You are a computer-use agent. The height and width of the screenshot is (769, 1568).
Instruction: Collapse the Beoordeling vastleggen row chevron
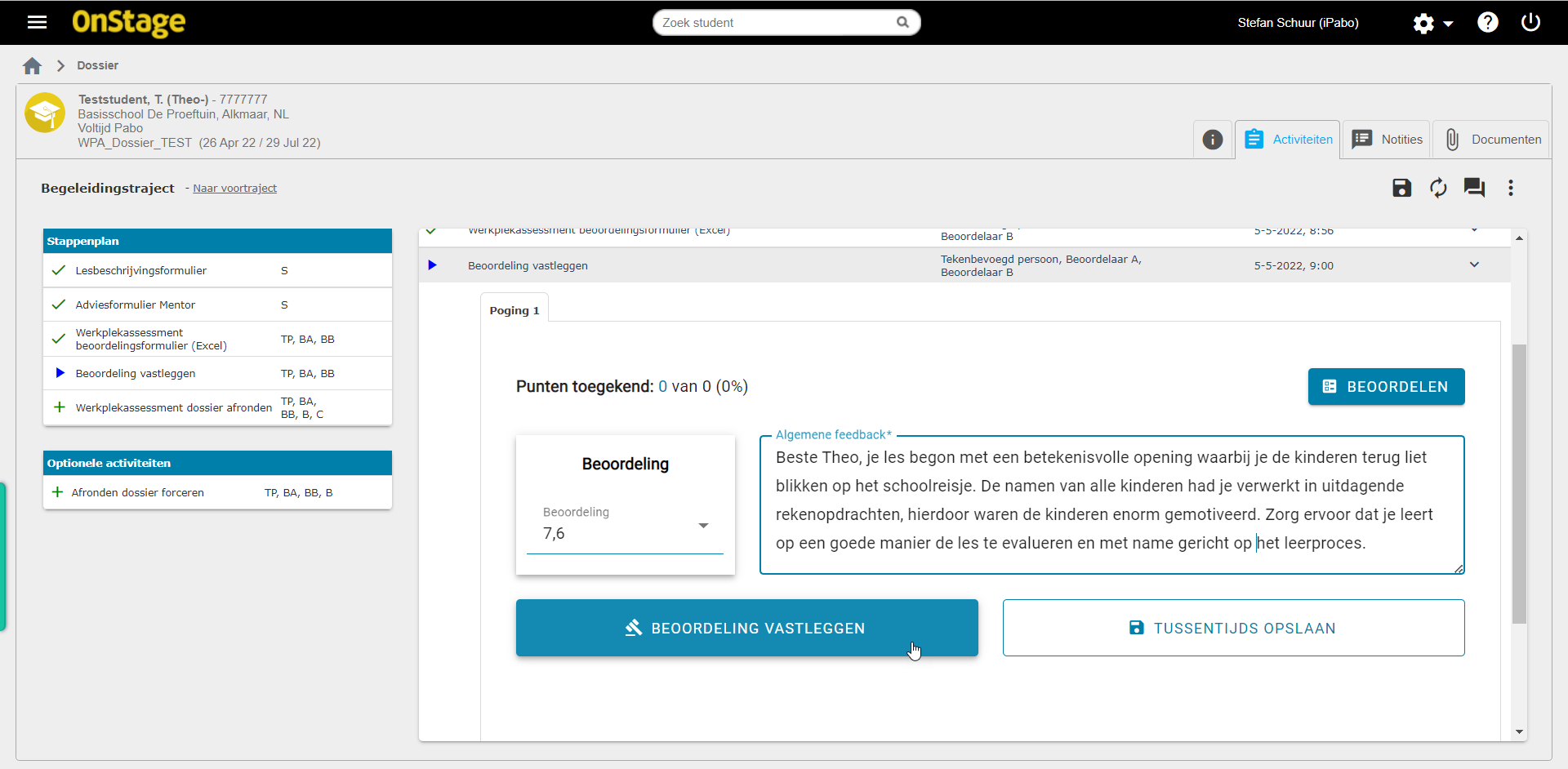[1474, 264]
